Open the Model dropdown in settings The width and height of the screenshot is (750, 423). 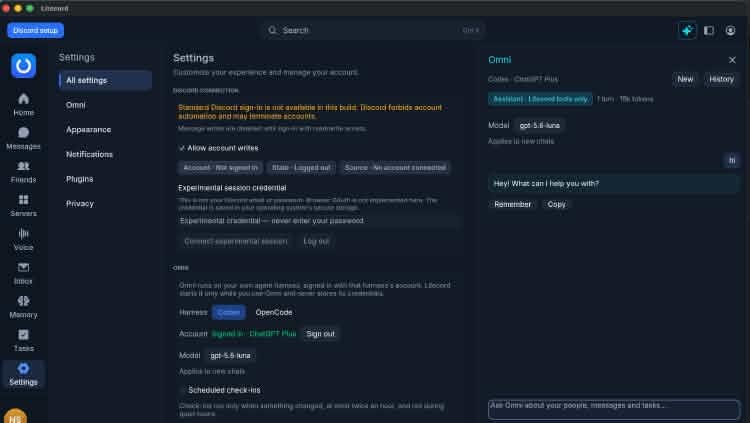[x=231, y=356]
